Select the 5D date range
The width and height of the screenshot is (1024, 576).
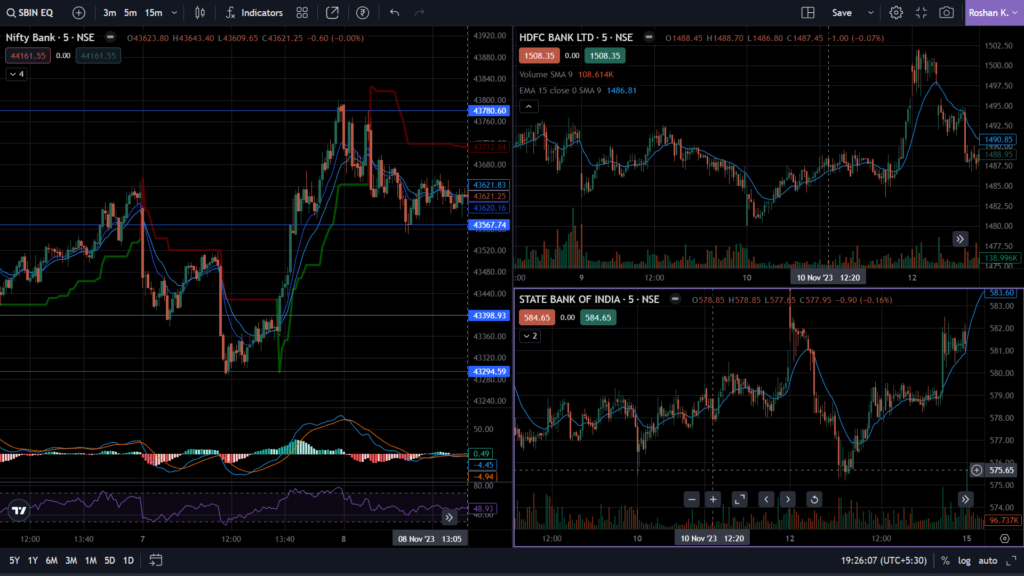tap(110, 561)
